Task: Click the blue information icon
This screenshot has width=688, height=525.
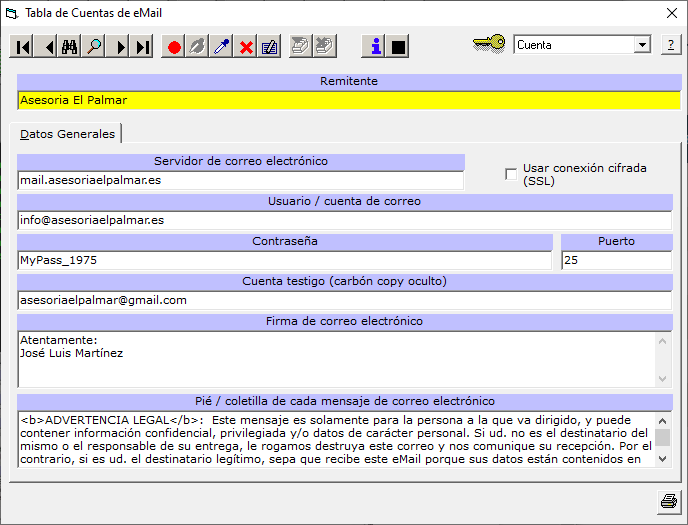Action: pyautogui.click(x=375, y=47)
